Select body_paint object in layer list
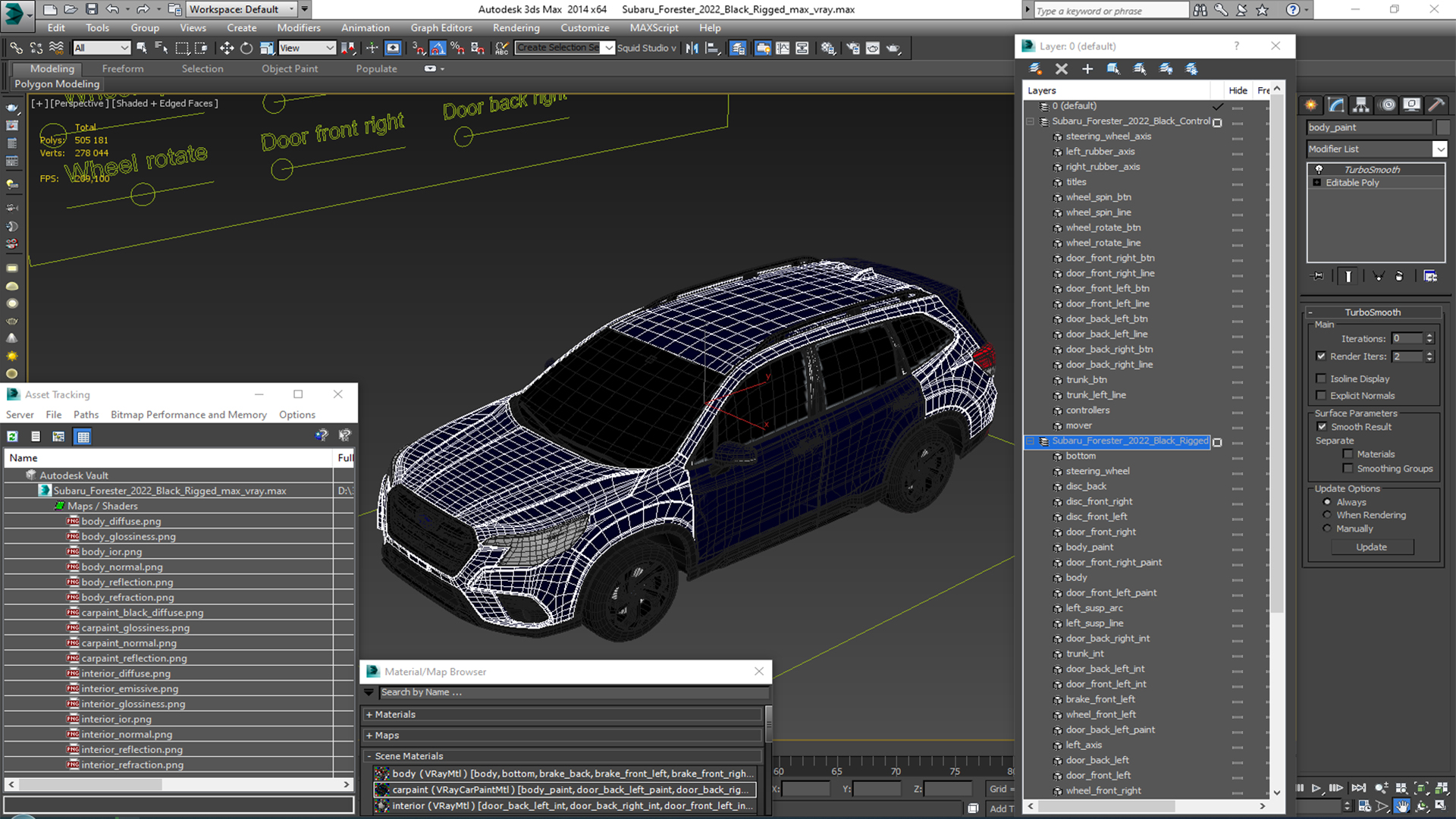 [x=1089, y=547]
